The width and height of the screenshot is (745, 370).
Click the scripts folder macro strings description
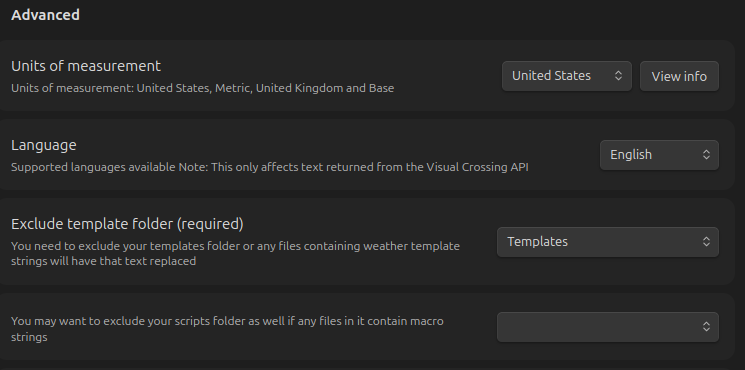pos(227,329)
